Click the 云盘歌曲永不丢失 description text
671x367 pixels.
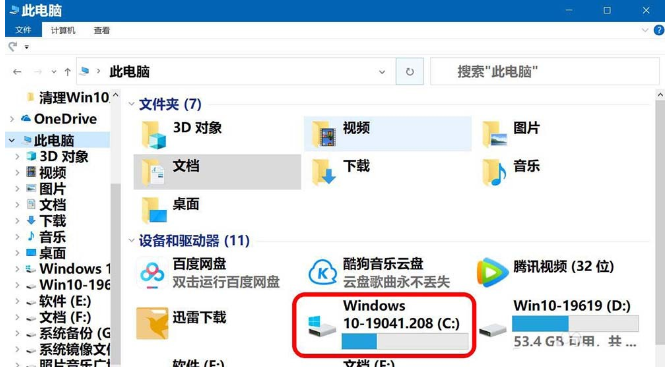coord(396,282)
